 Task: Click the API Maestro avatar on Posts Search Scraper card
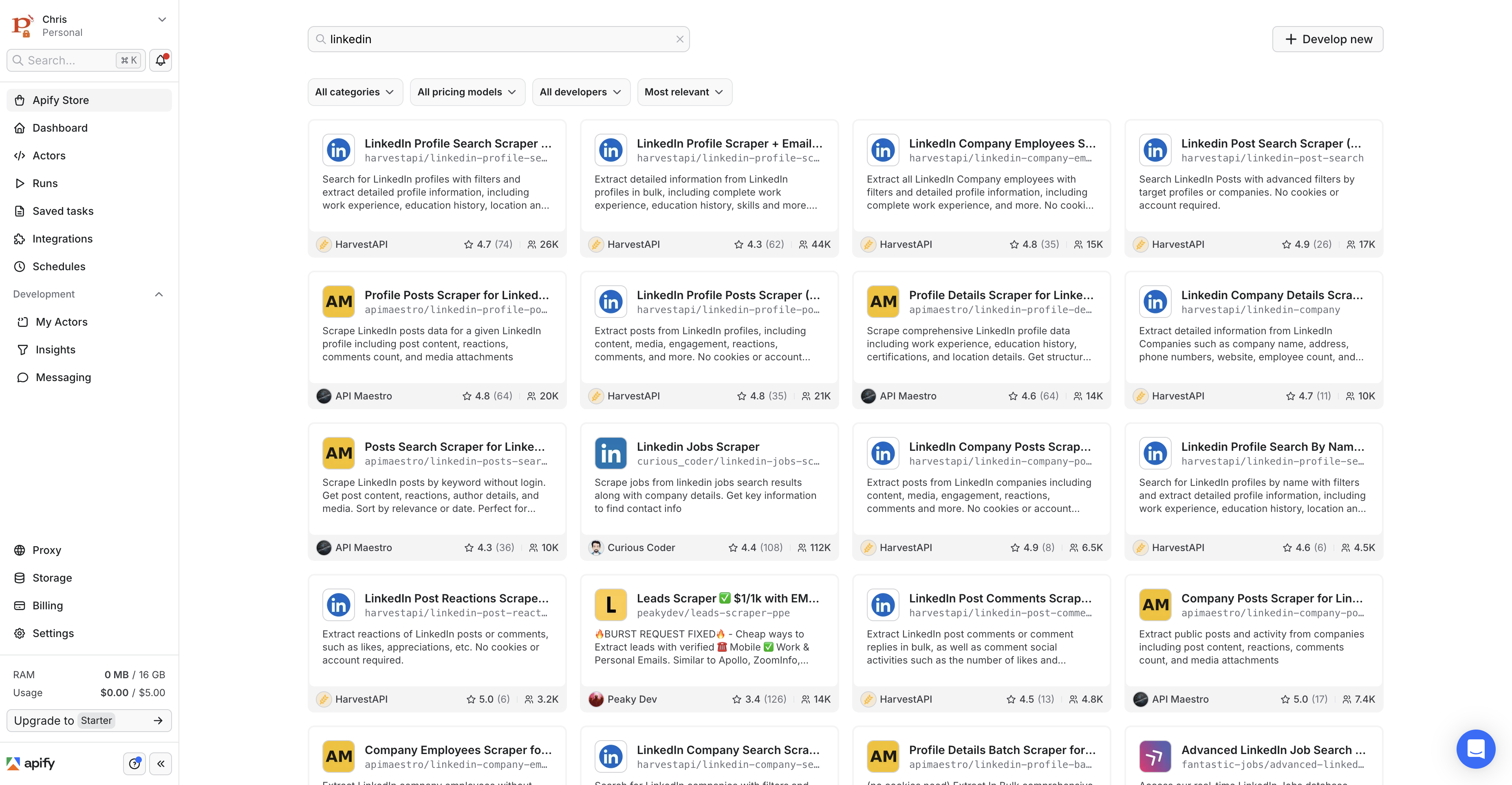[x=324, y=547]
